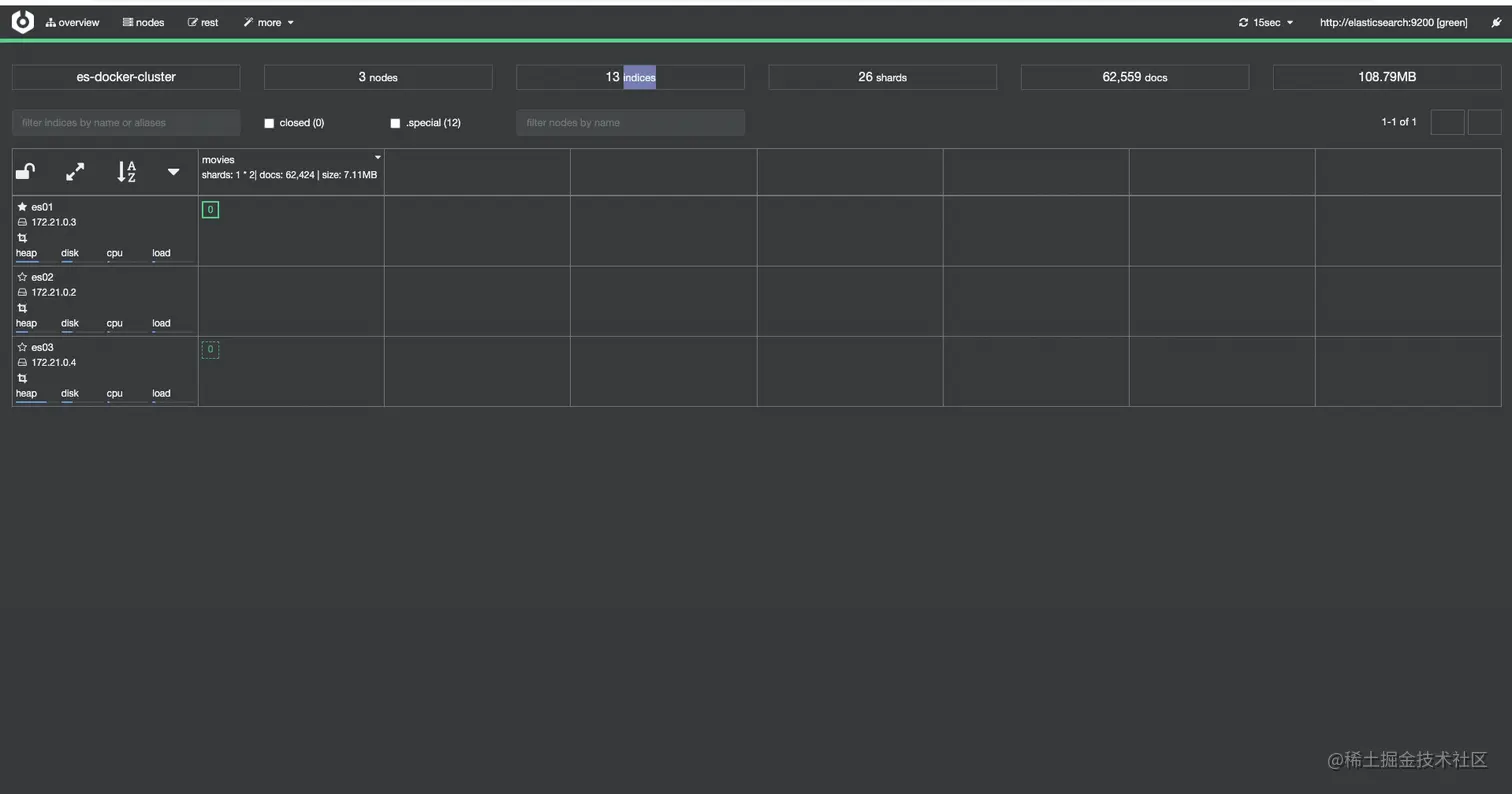Click the disk icon beside 172.21.0.3
1512x794 pixels.
tap(22, 222)
